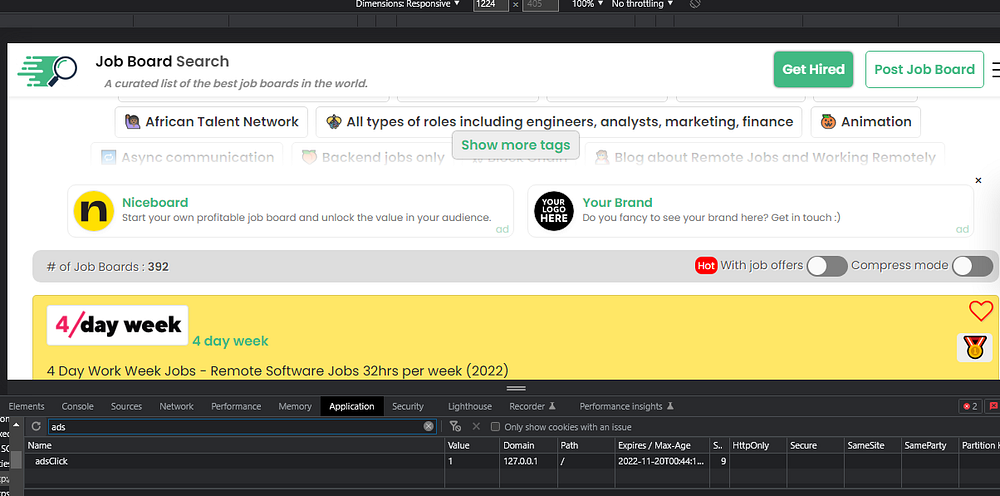Open the Dimensions Responsive dropdown

point(408,4)
